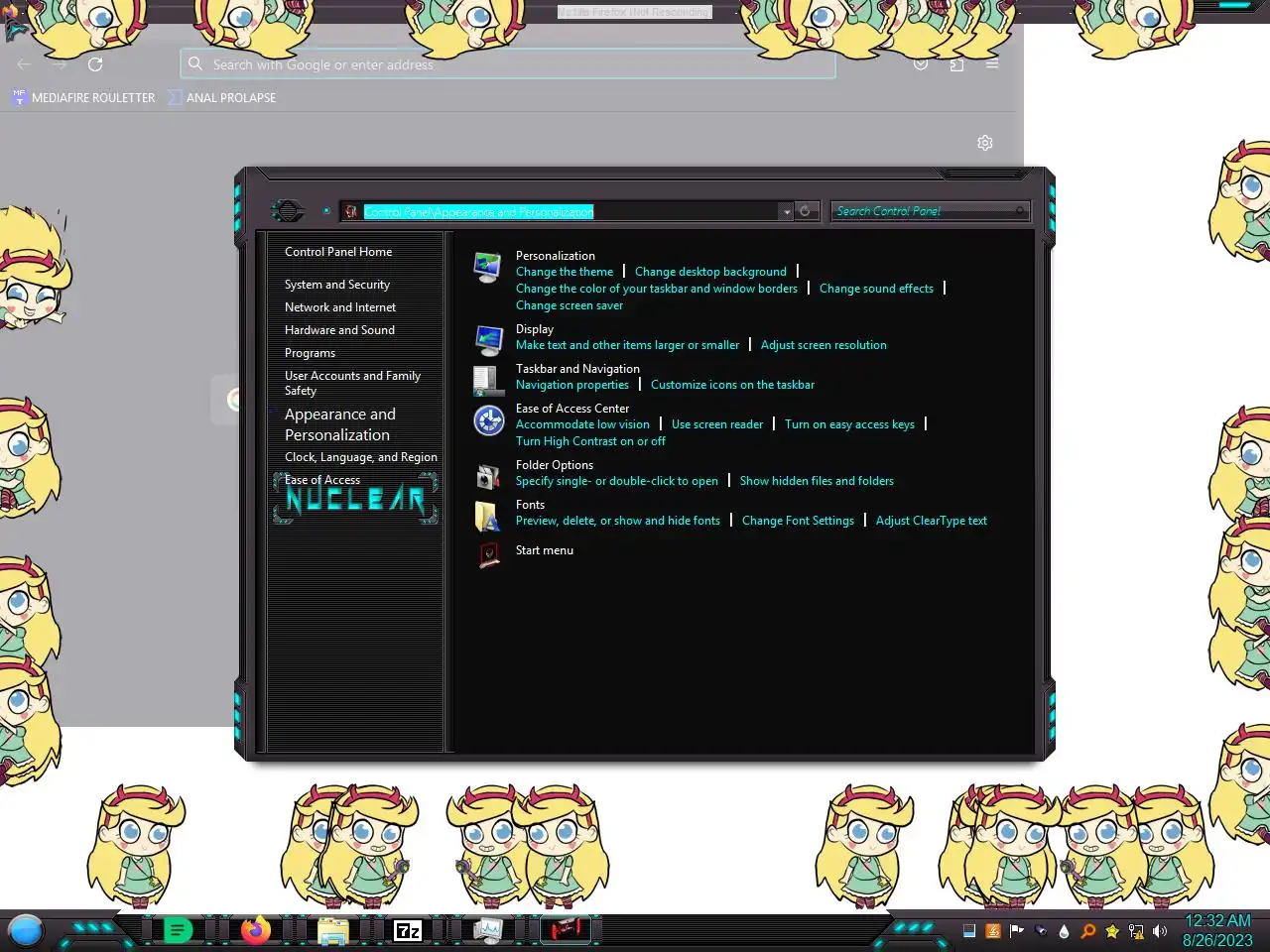Click the Search Control Panel field
The image size is (1270, 952).
[x=930, y=211]
